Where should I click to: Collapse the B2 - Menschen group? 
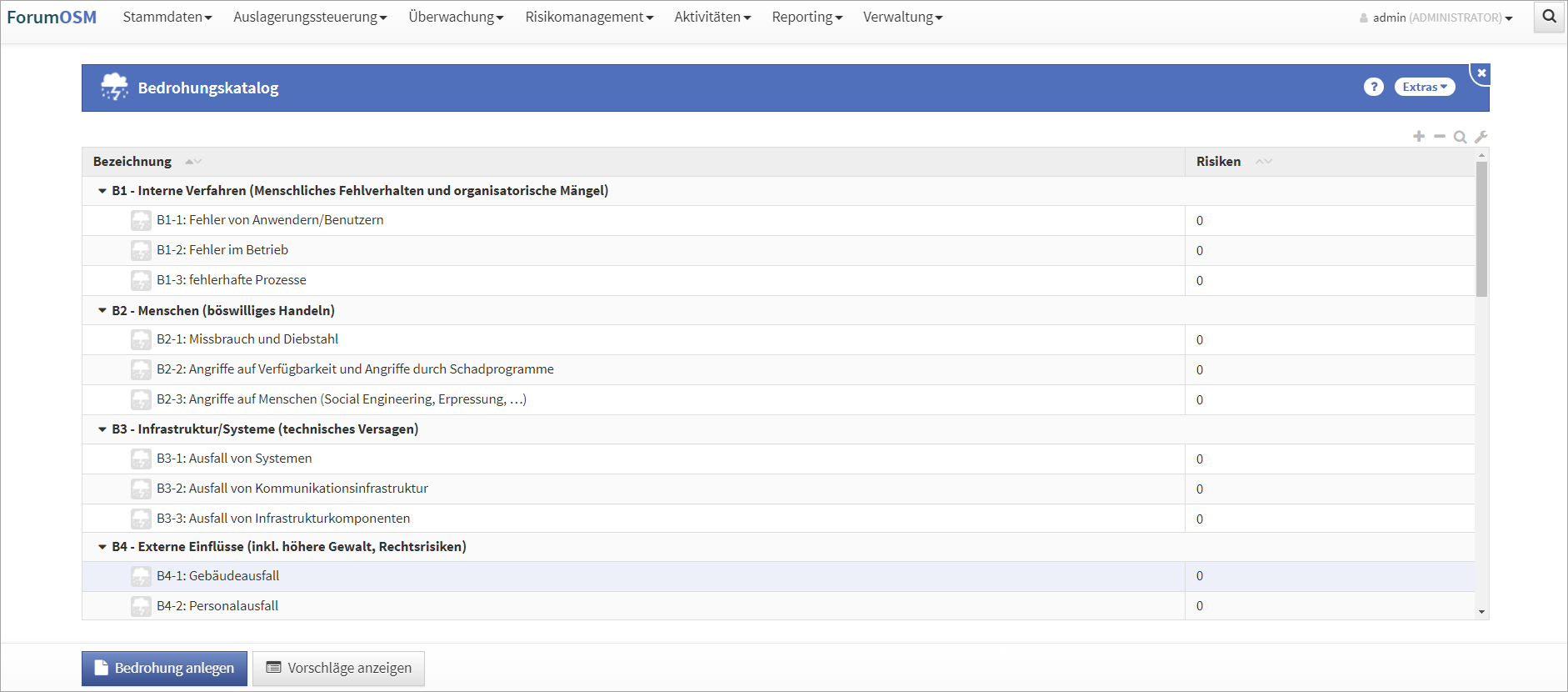click(x=102, y=310)
